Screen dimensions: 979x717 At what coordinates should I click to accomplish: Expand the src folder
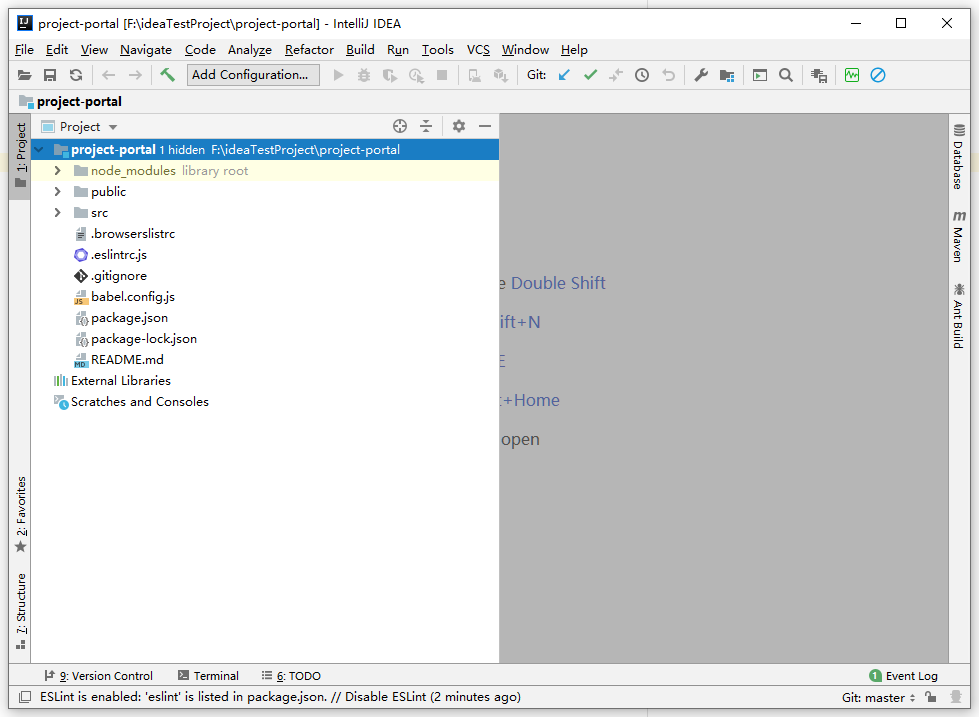coord(57,213)
